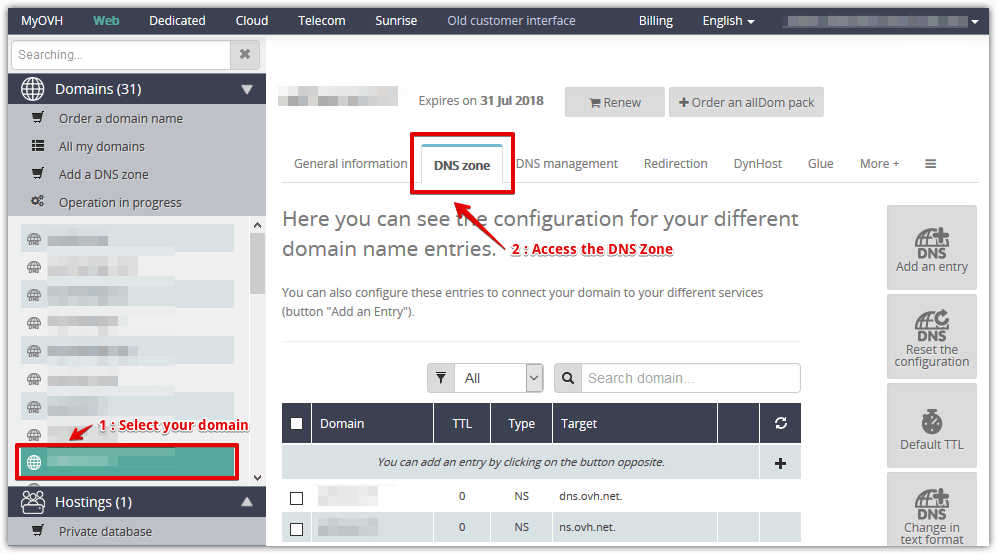Click Reset the configuration DNS button
The height and width of the screenshot is (554, 997).
(x=932, y=336)
